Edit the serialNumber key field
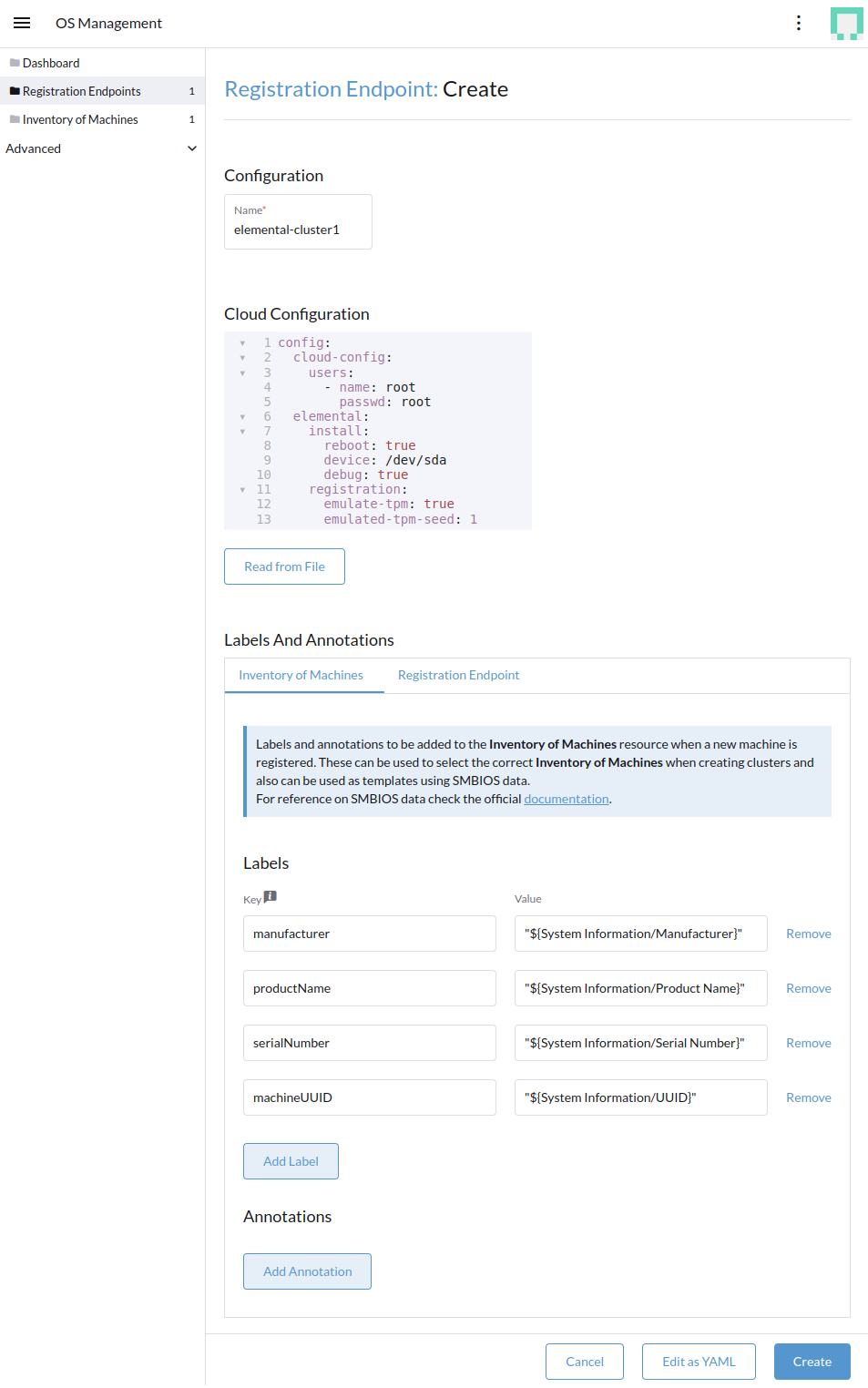This screenshot has height=1388, width=868. 370,1043
